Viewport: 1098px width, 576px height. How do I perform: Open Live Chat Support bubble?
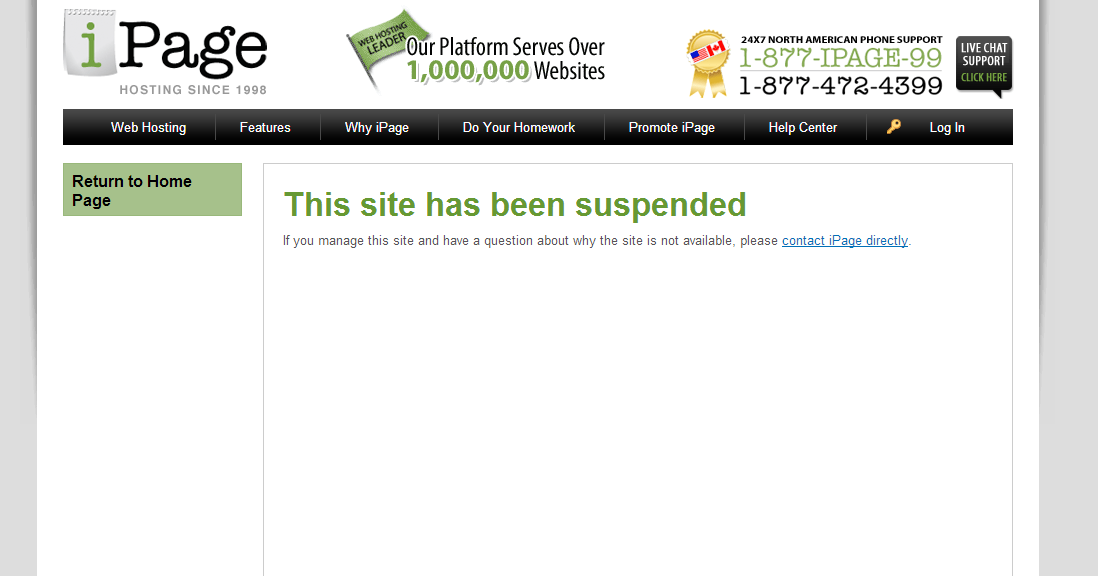(984, 66)
